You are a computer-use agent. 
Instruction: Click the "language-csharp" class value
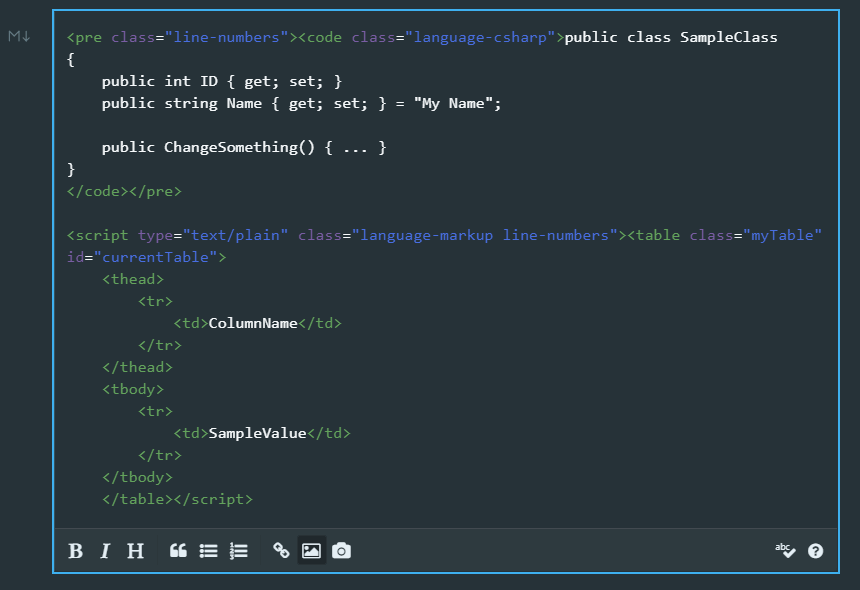480,37
